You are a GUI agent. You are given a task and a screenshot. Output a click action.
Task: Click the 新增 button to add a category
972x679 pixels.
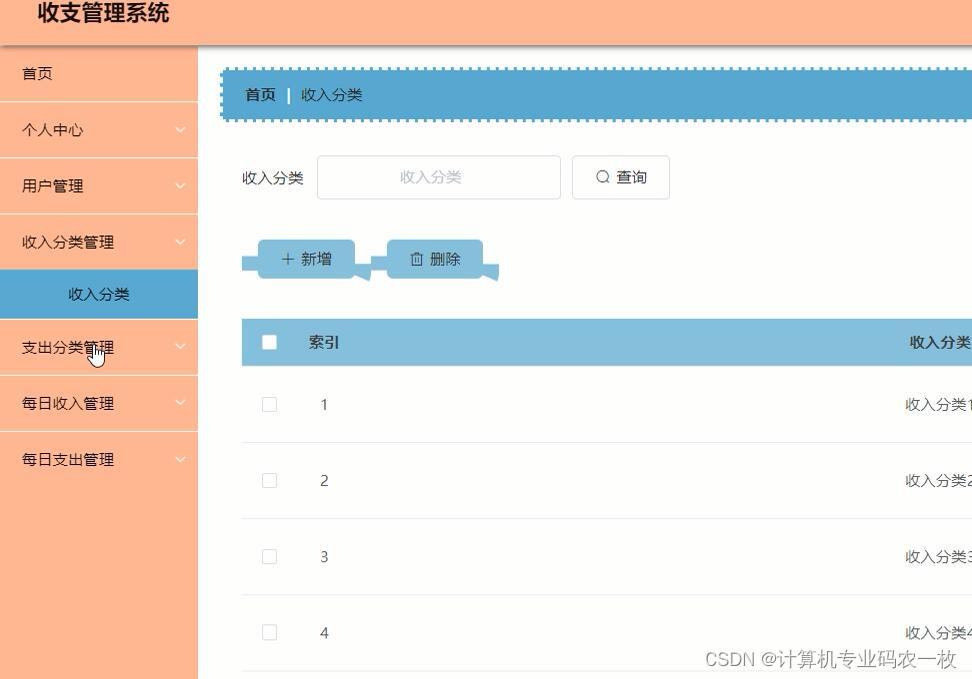pos(305,258)
